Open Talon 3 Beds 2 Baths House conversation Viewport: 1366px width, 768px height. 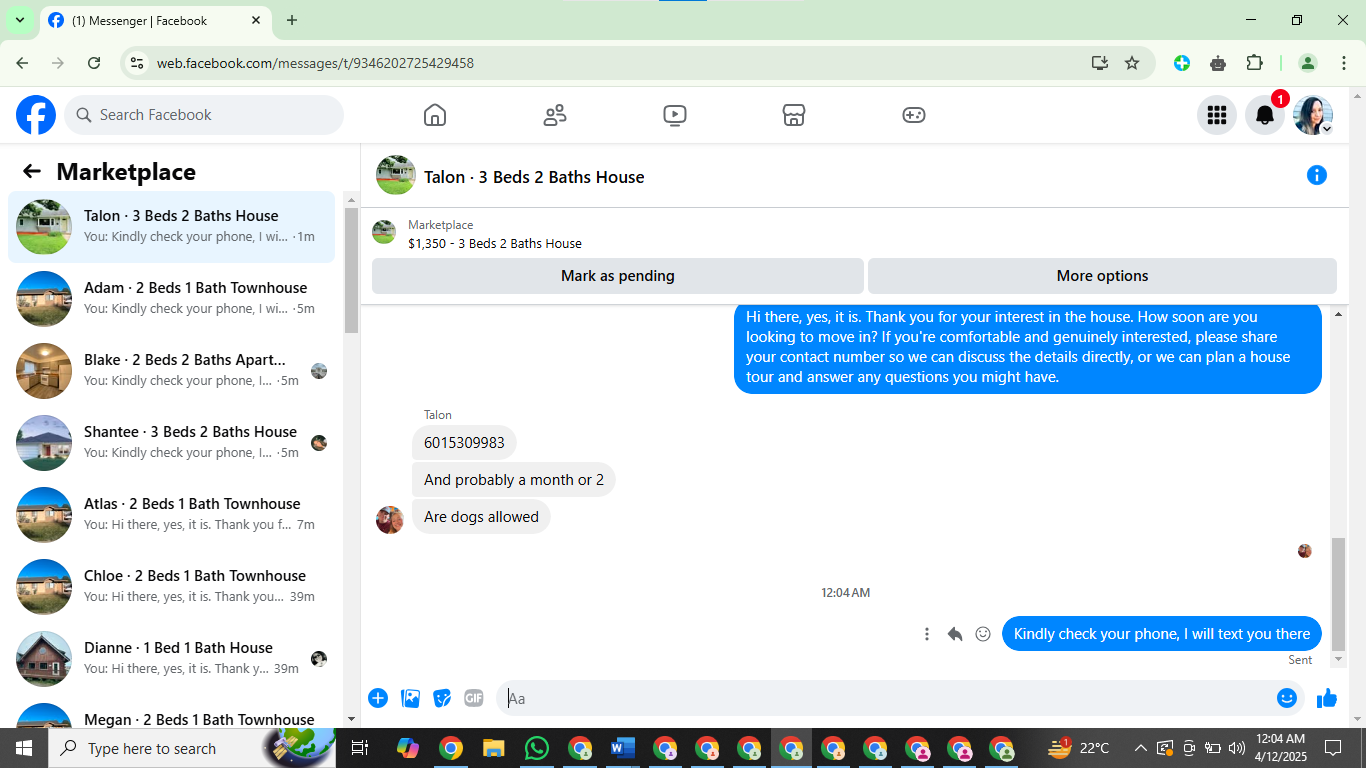pyautogui.click(x=172, y=227)
